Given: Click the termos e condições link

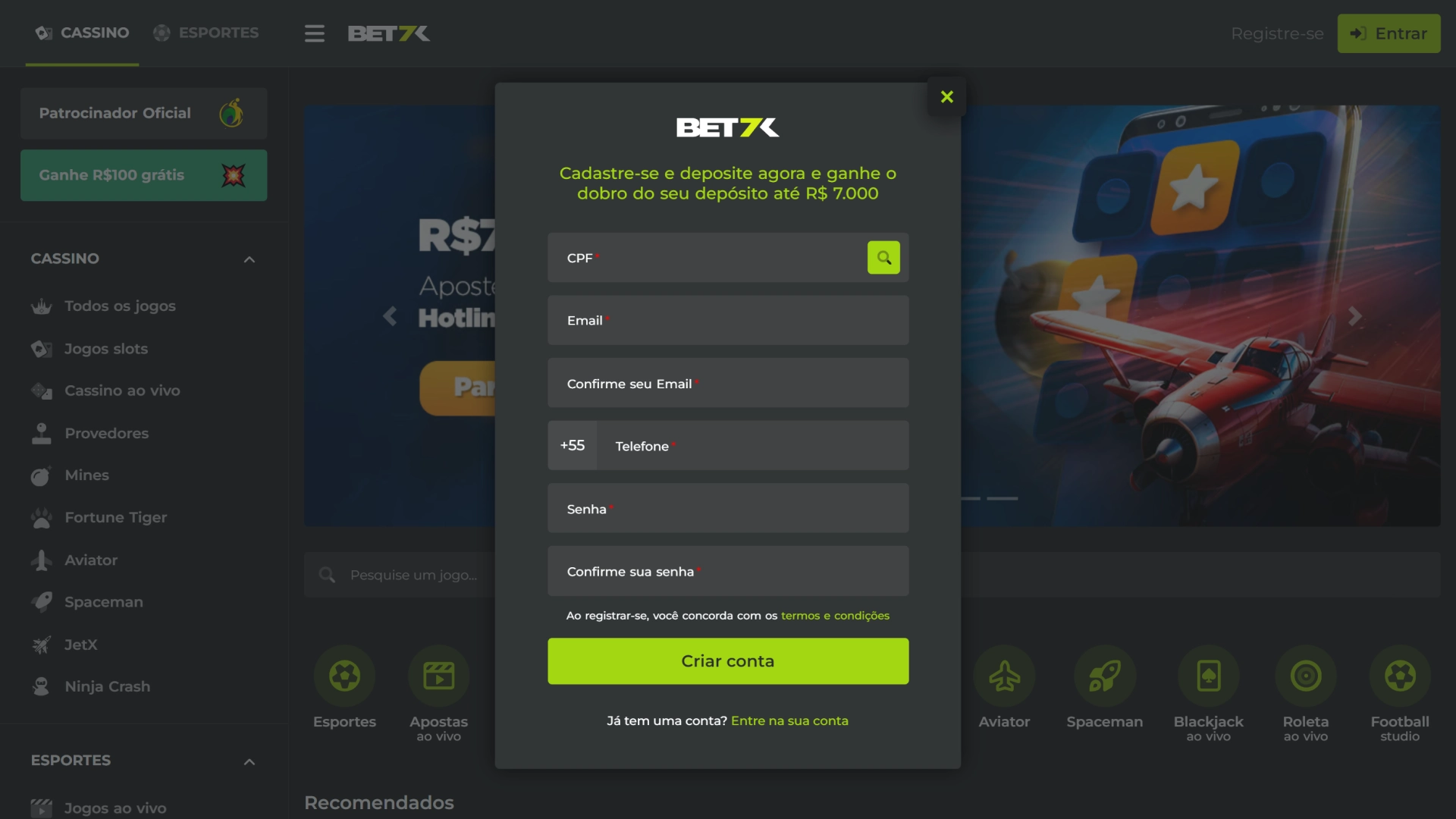Looking at the screenshot, I should click(x=834, y=615).
